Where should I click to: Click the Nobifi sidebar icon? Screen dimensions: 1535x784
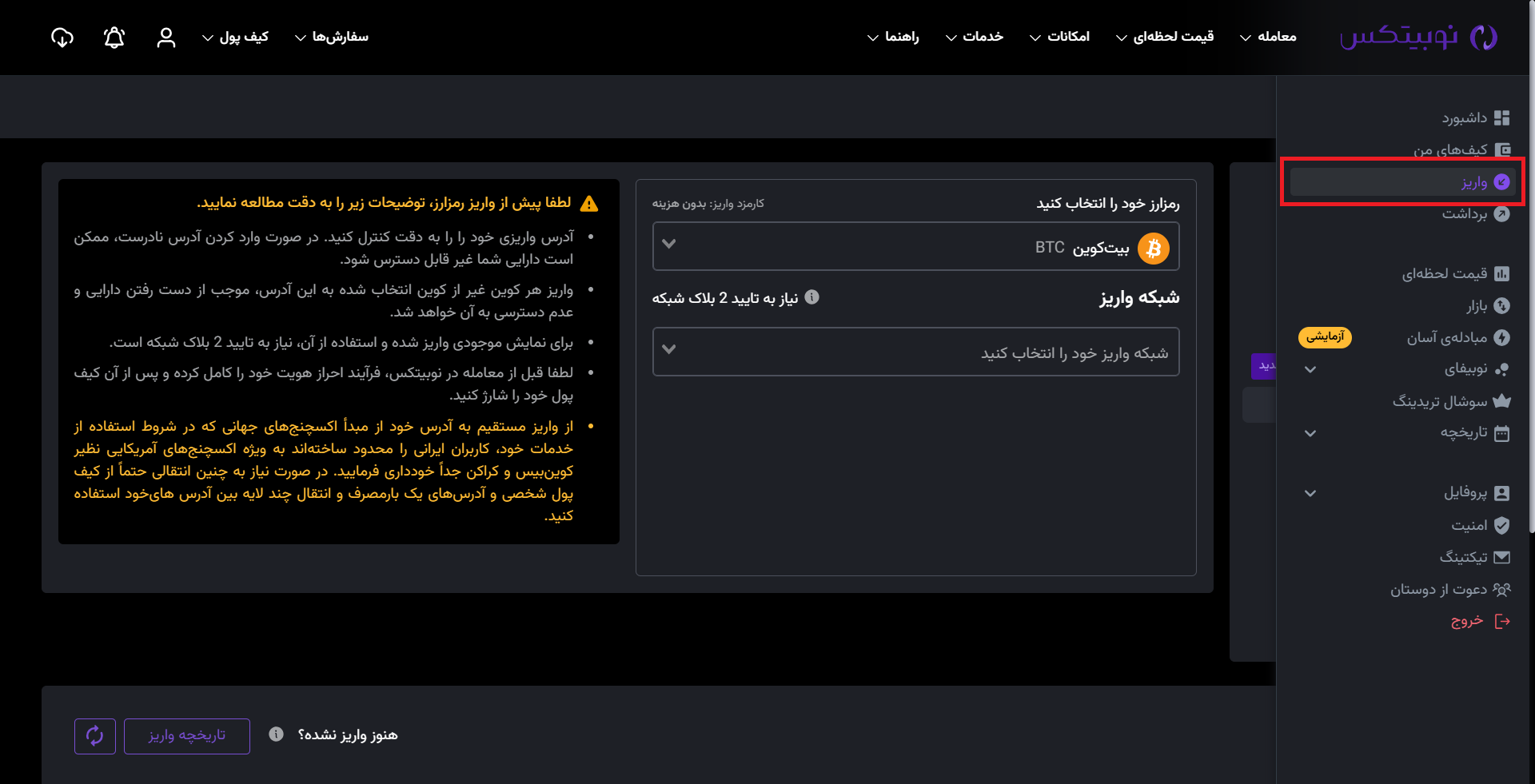pyautogui.click(x=1502, y=369)
